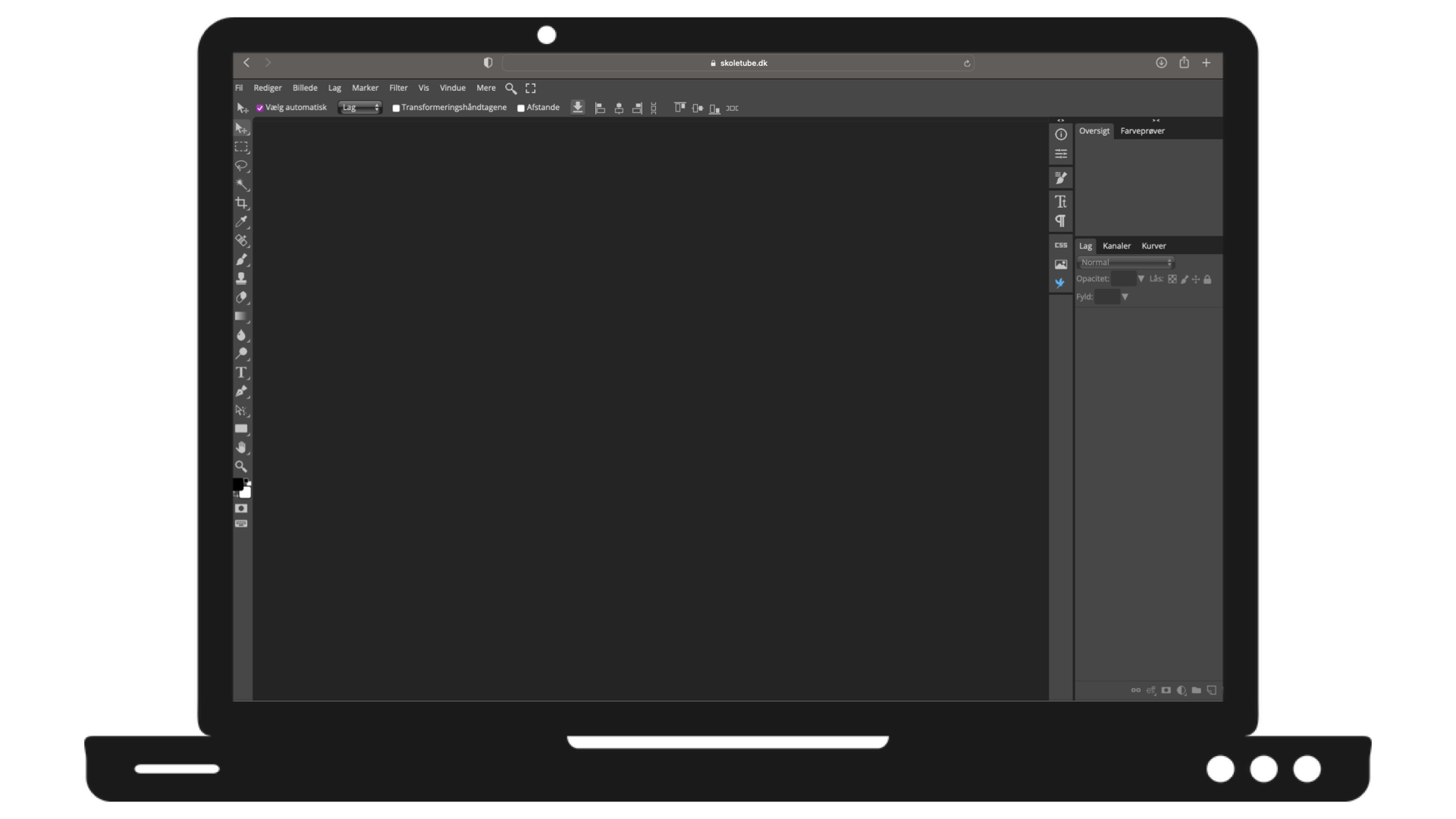Open the Info panel icon
This screenshot has width=1456, height=819.
coord(1061,134)
